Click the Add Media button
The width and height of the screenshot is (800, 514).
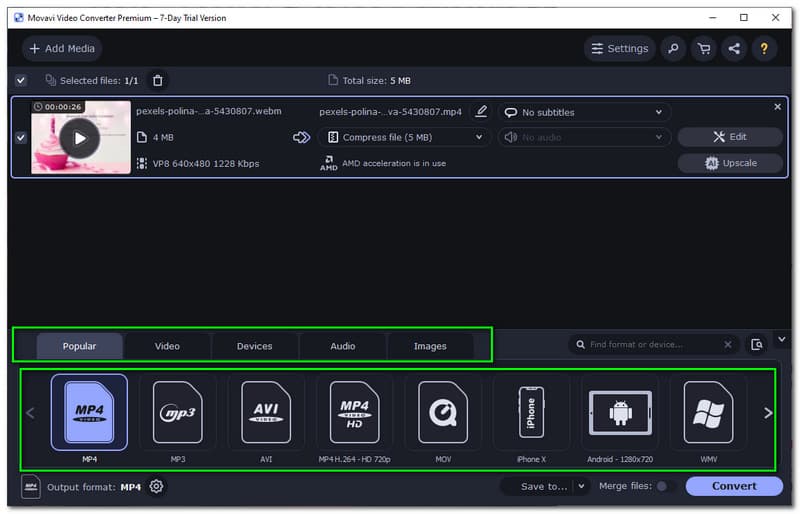(62, 48)
